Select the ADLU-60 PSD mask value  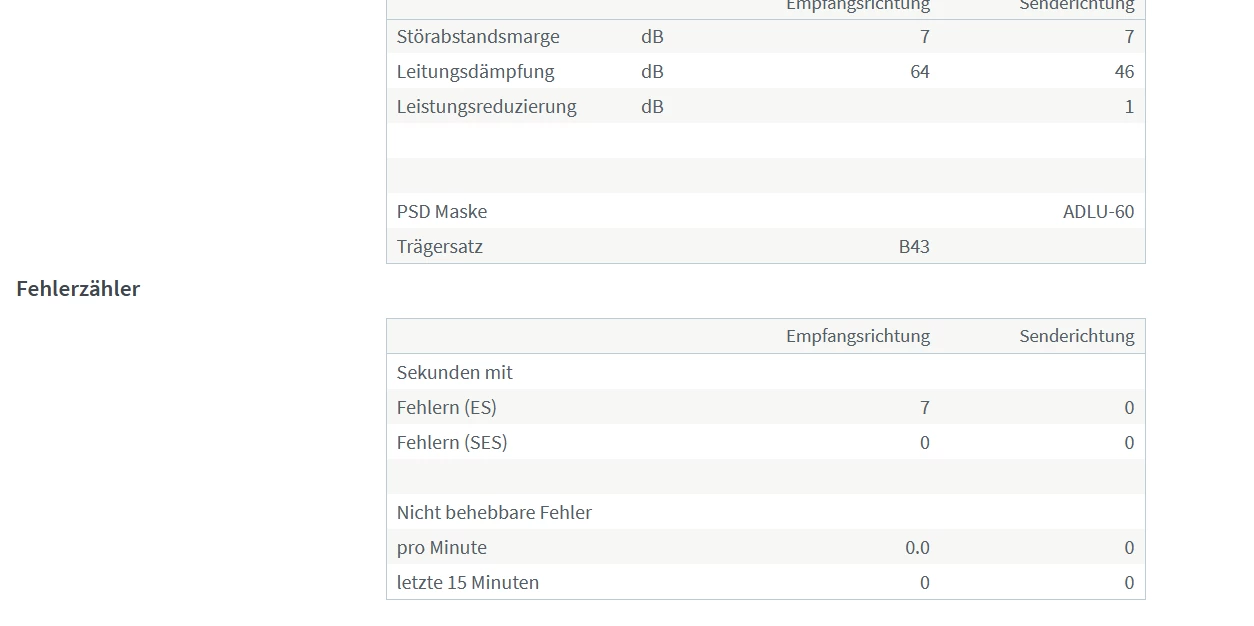[1099, 212]
